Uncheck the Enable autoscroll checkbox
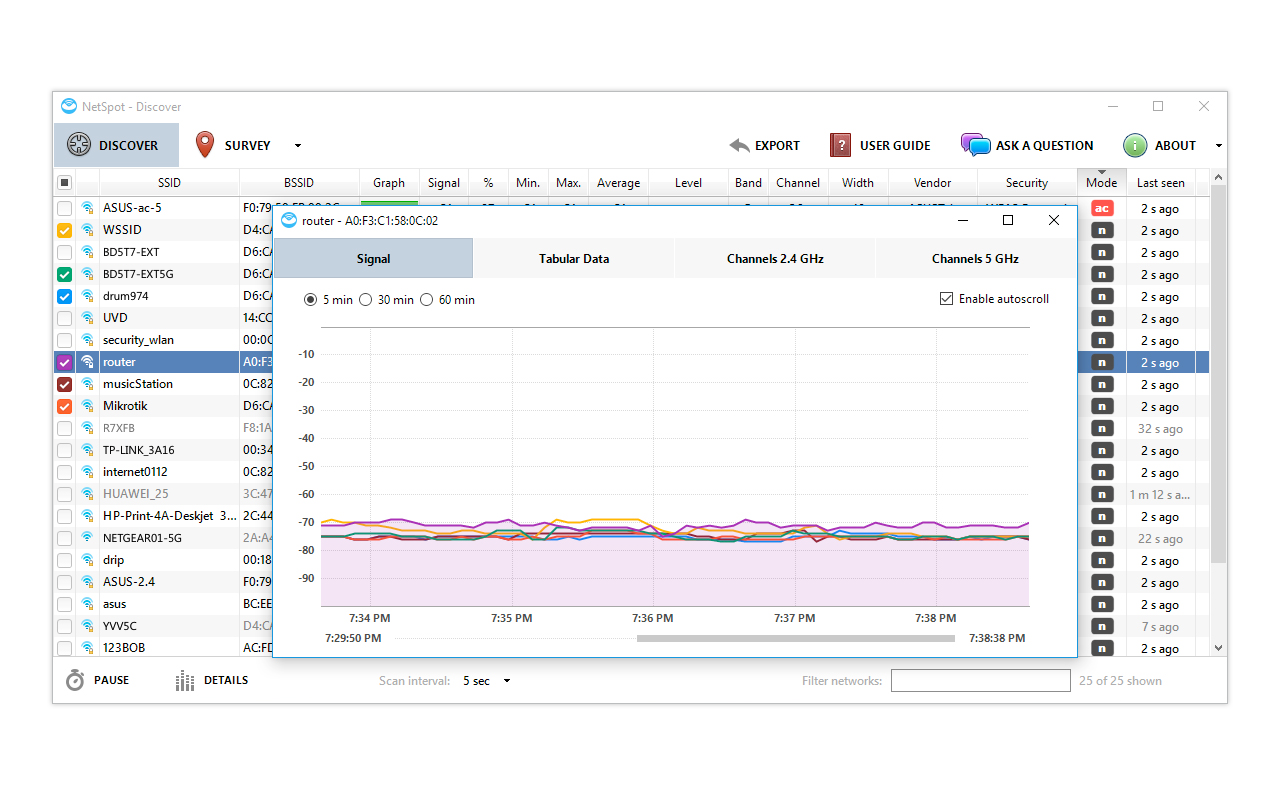The image size is (1280, 800). pos(946,299)
